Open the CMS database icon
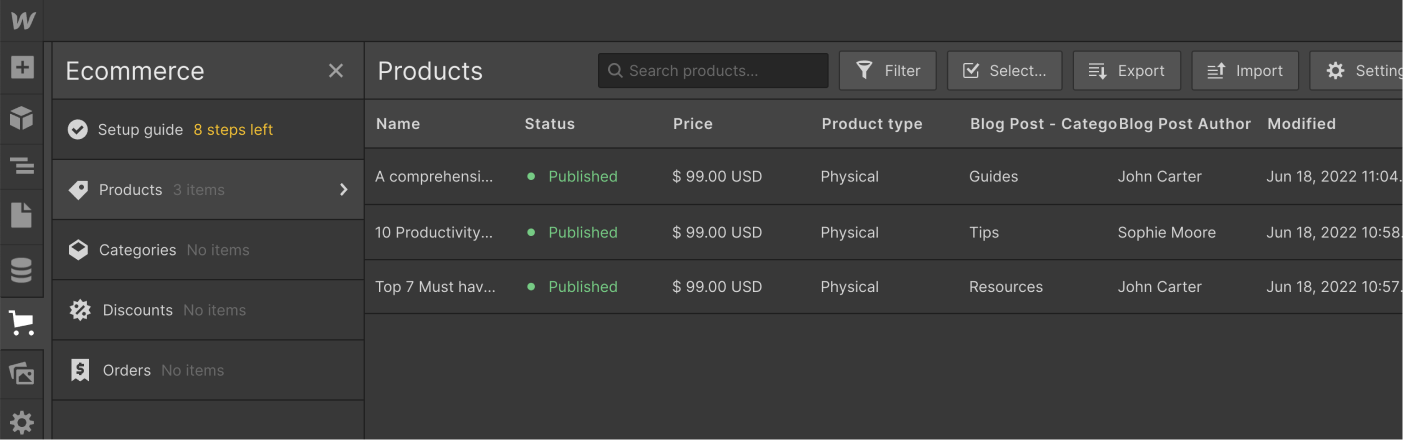The width and height of the screenshot is (1403, 440). (22, 270)
